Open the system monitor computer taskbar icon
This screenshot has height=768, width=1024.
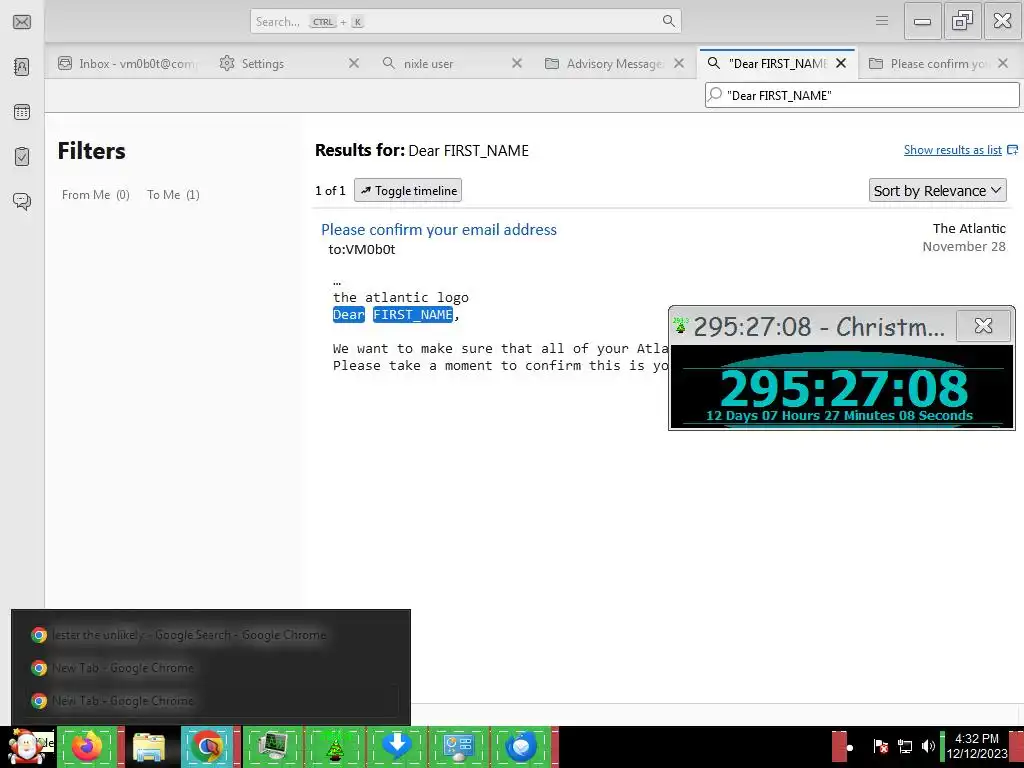pyautogui.click(x=273, y=747)
